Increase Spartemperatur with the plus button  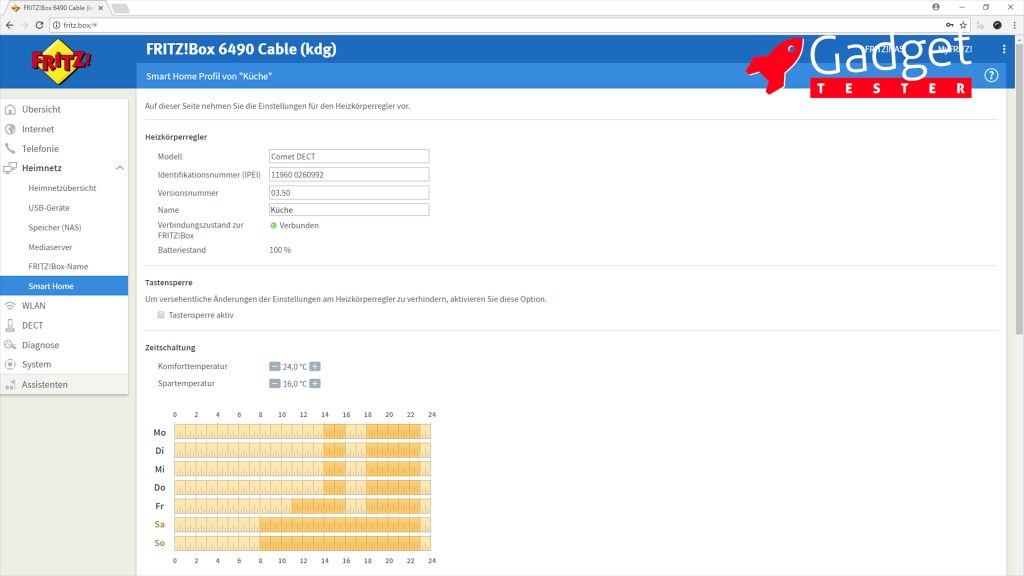[315, 384]
